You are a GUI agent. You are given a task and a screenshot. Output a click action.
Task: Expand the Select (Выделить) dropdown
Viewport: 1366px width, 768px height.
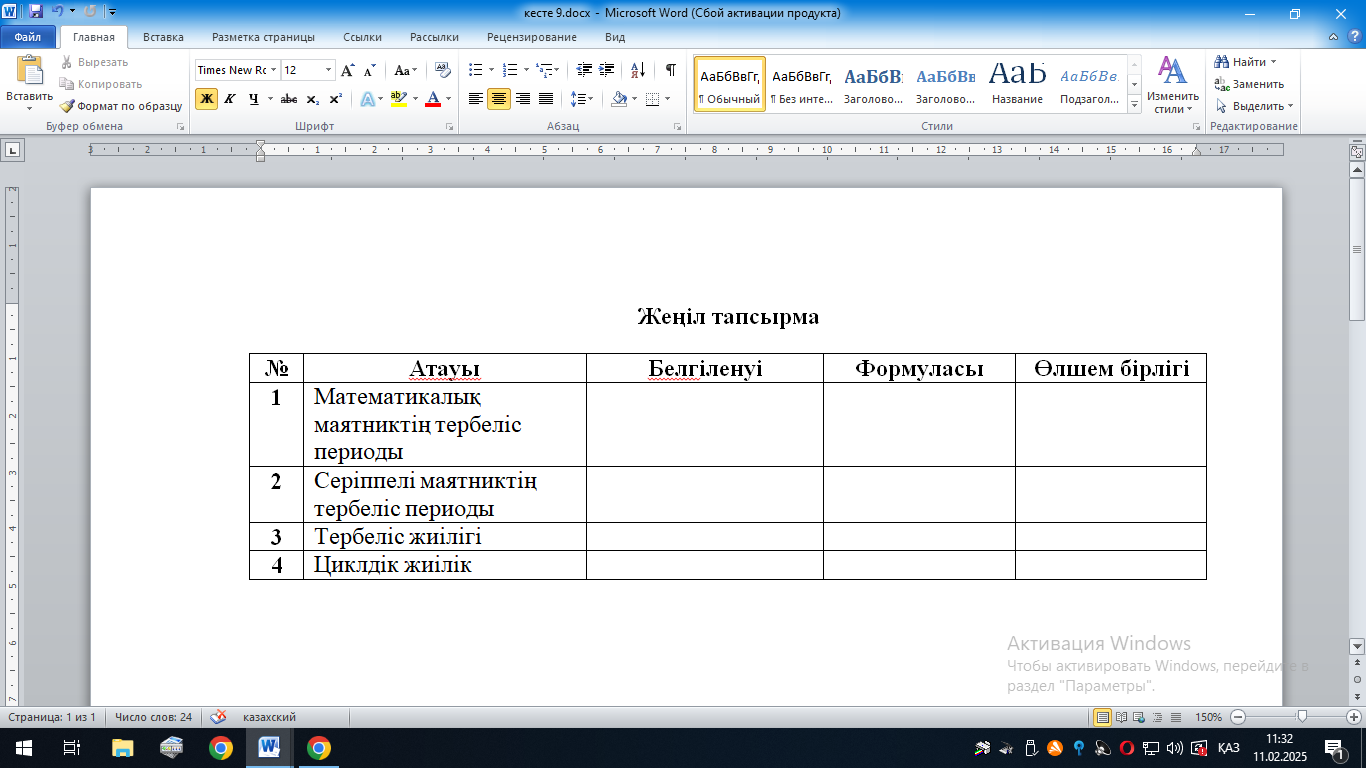pyautogui.click(x=1254, y=106)
